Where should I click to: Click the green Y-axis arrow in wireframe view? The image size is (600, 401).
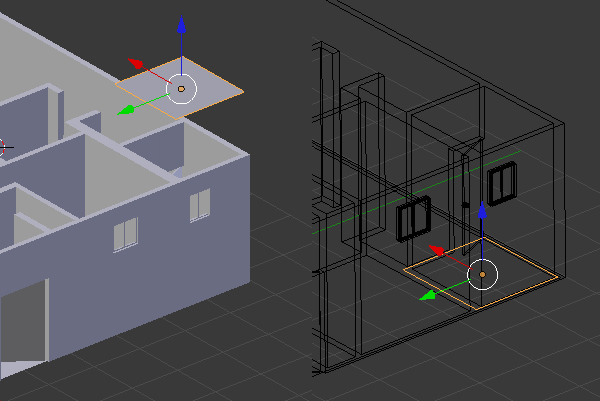point(428,295)
